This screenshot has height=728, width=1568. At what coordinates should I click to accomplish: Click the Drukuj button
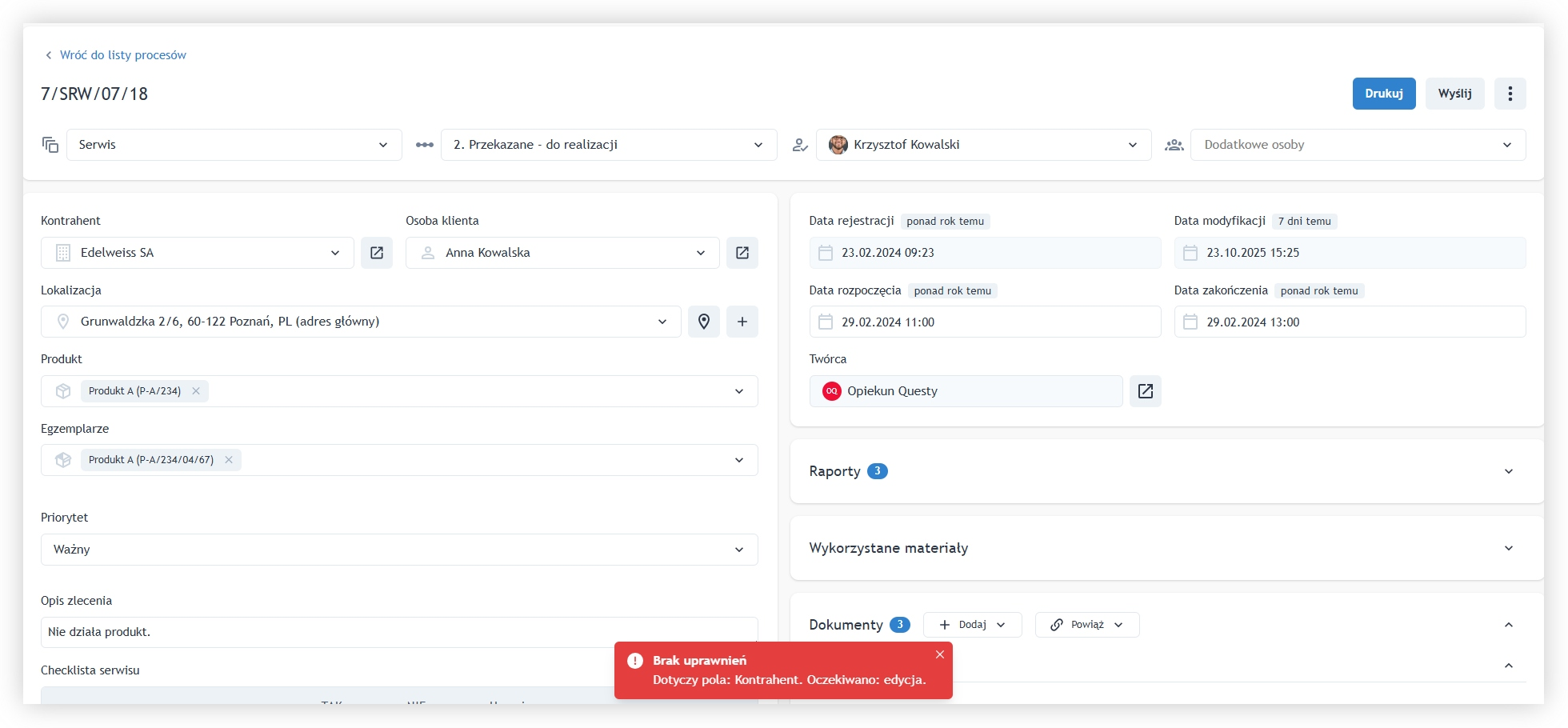[1383, 94]
